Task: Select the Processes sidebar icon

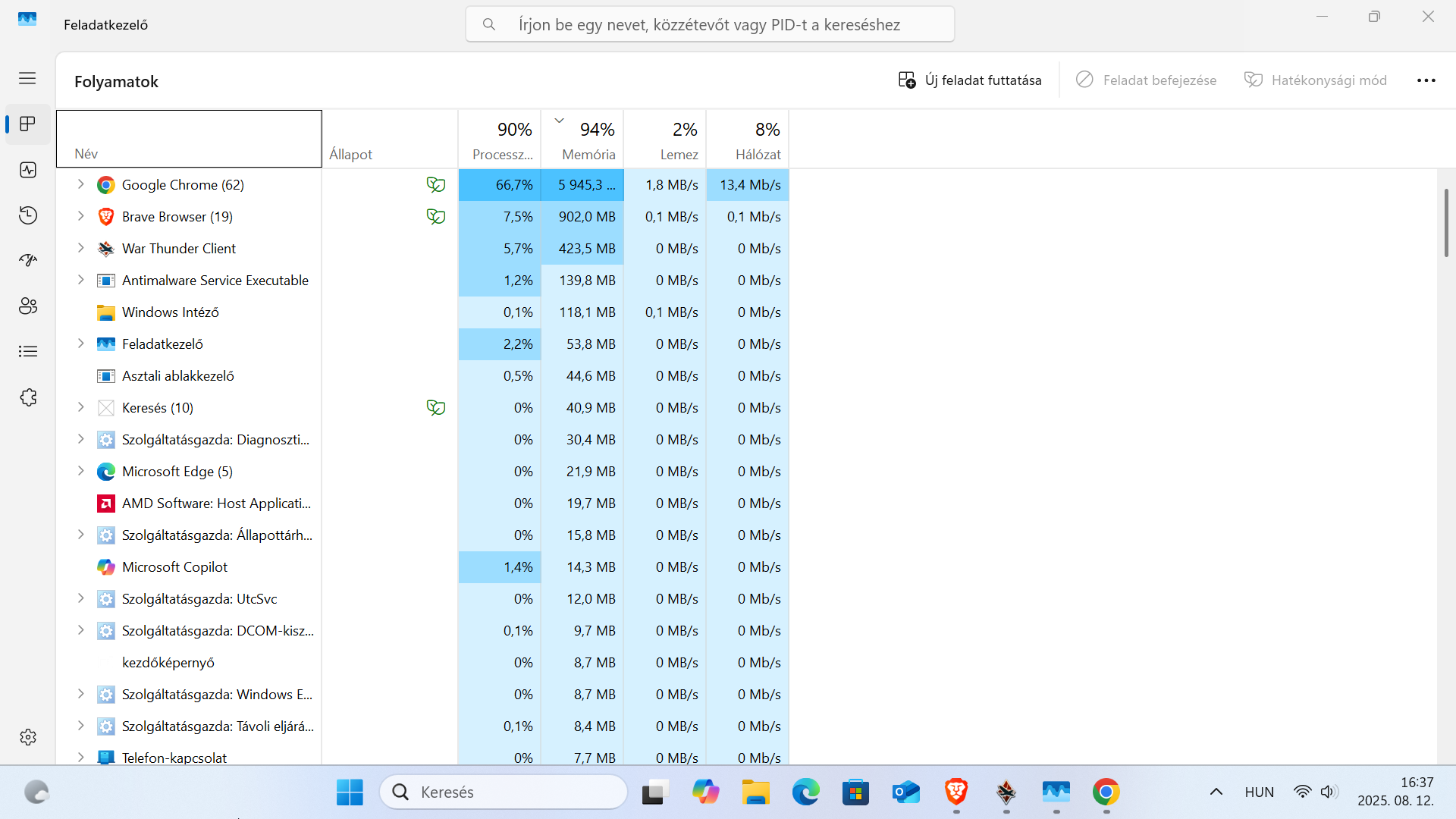Action: [28, 124]
